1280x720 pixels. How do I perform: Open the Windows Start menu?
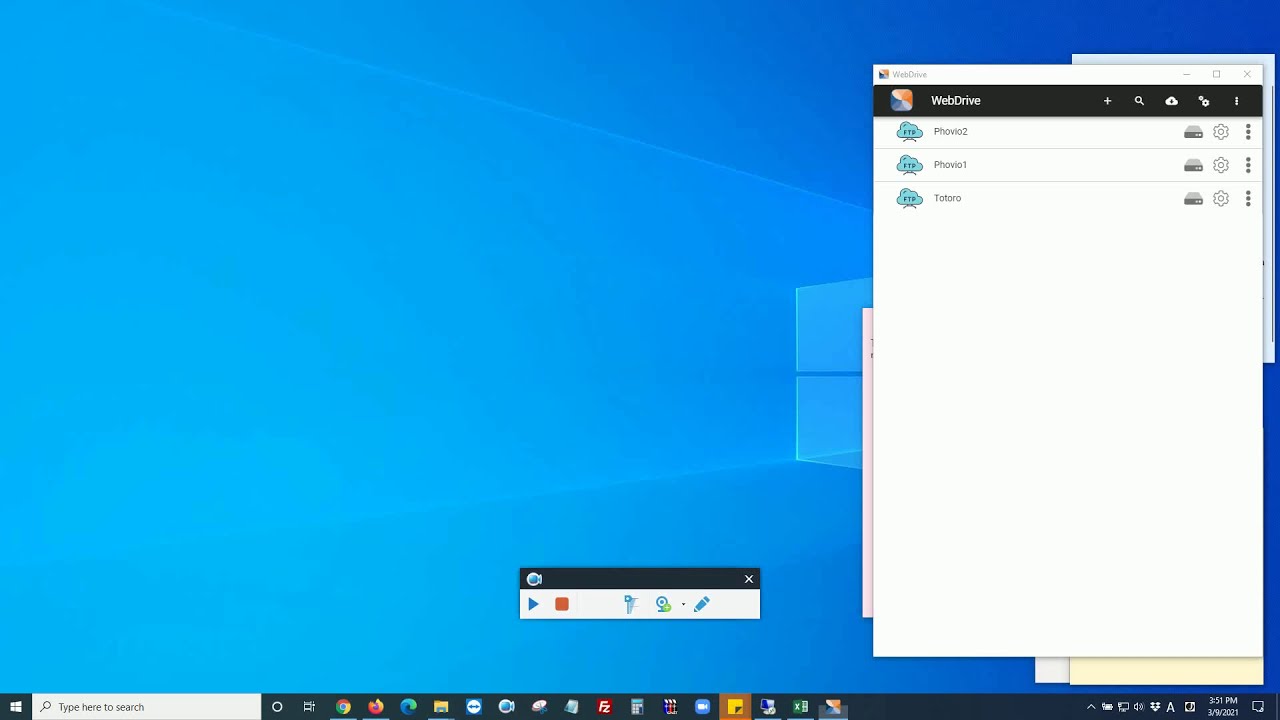[x=16, y=707]
